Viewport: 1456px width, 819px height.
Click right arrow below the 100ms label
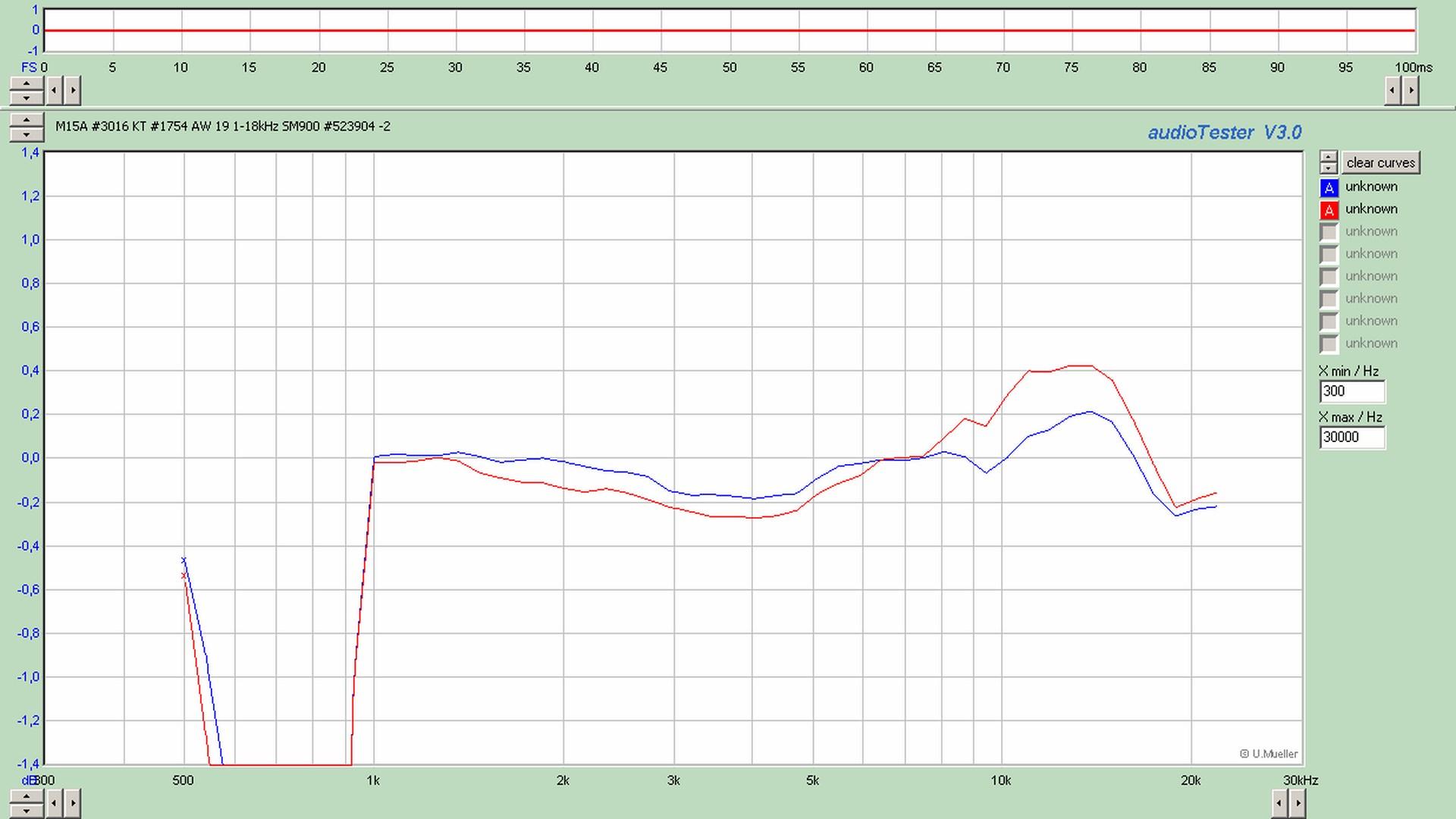pyautogui.click(x=1410, y=91)
